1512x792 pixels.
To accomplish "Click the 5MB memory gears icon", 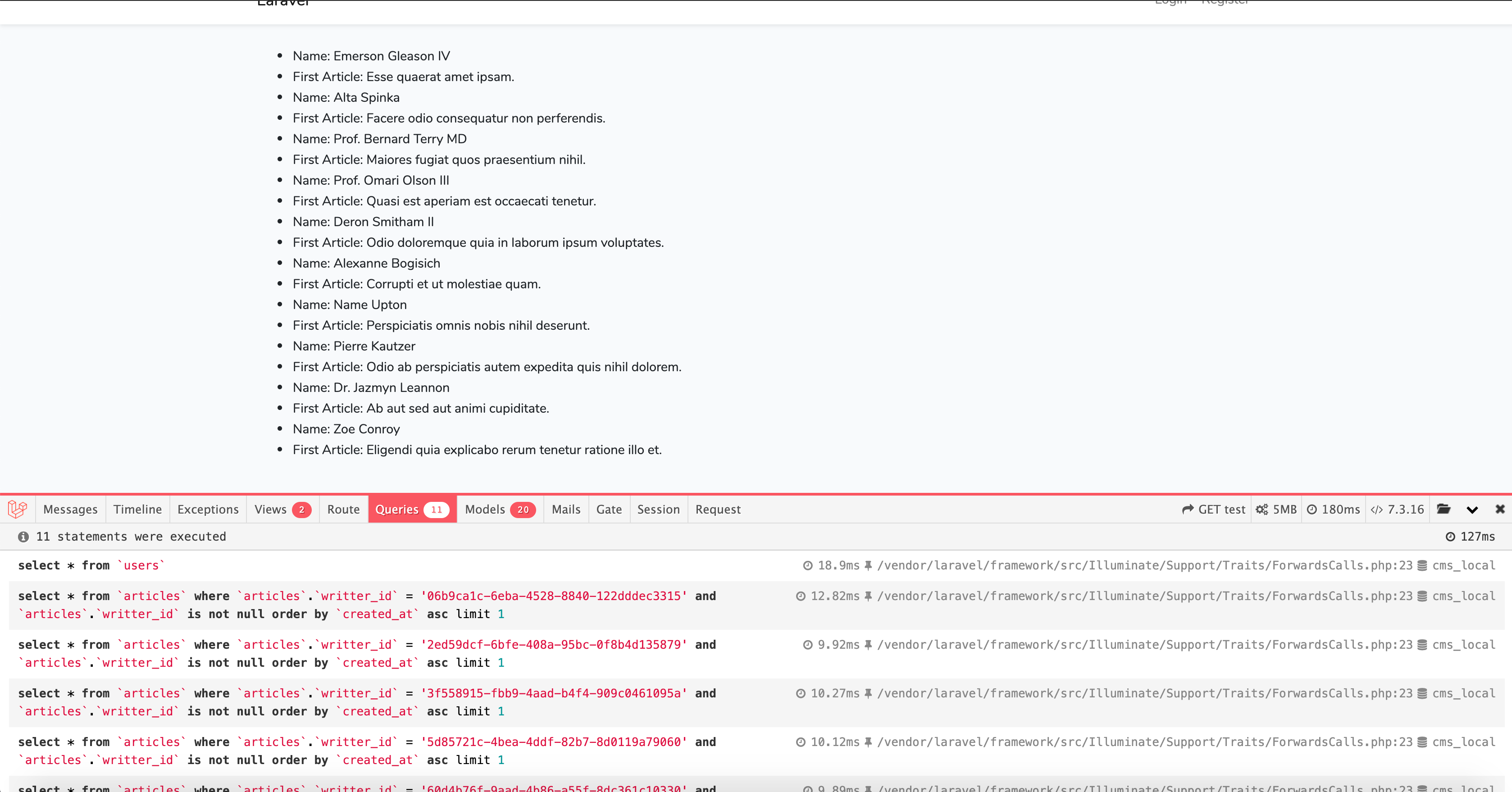I will (1262, 510).
